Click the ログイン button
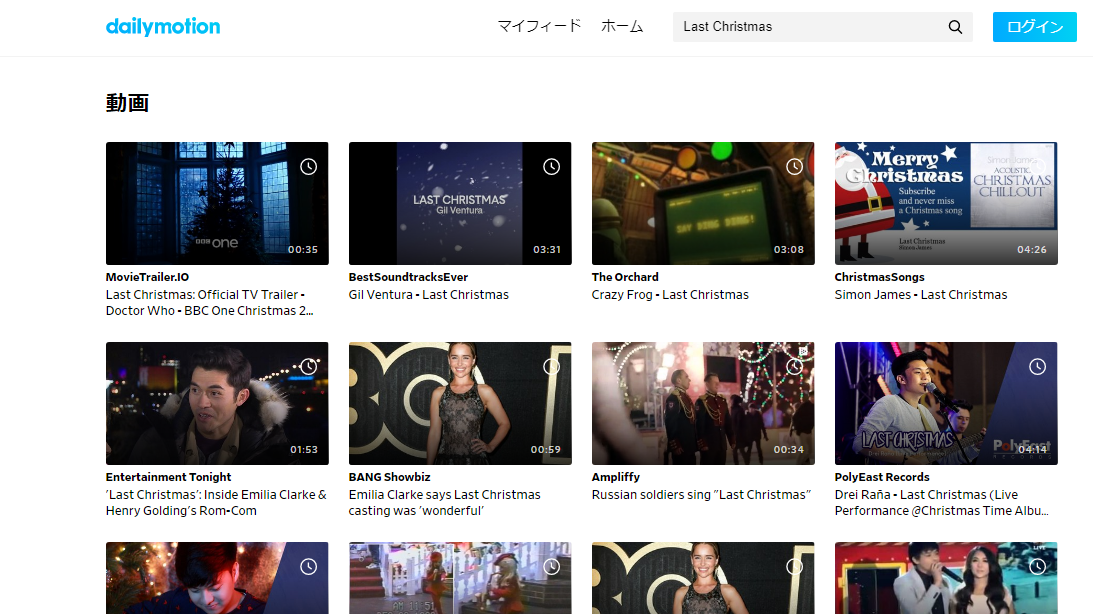The height and width of the screenshot is (614, 1093). click(x=1034, y=26)
